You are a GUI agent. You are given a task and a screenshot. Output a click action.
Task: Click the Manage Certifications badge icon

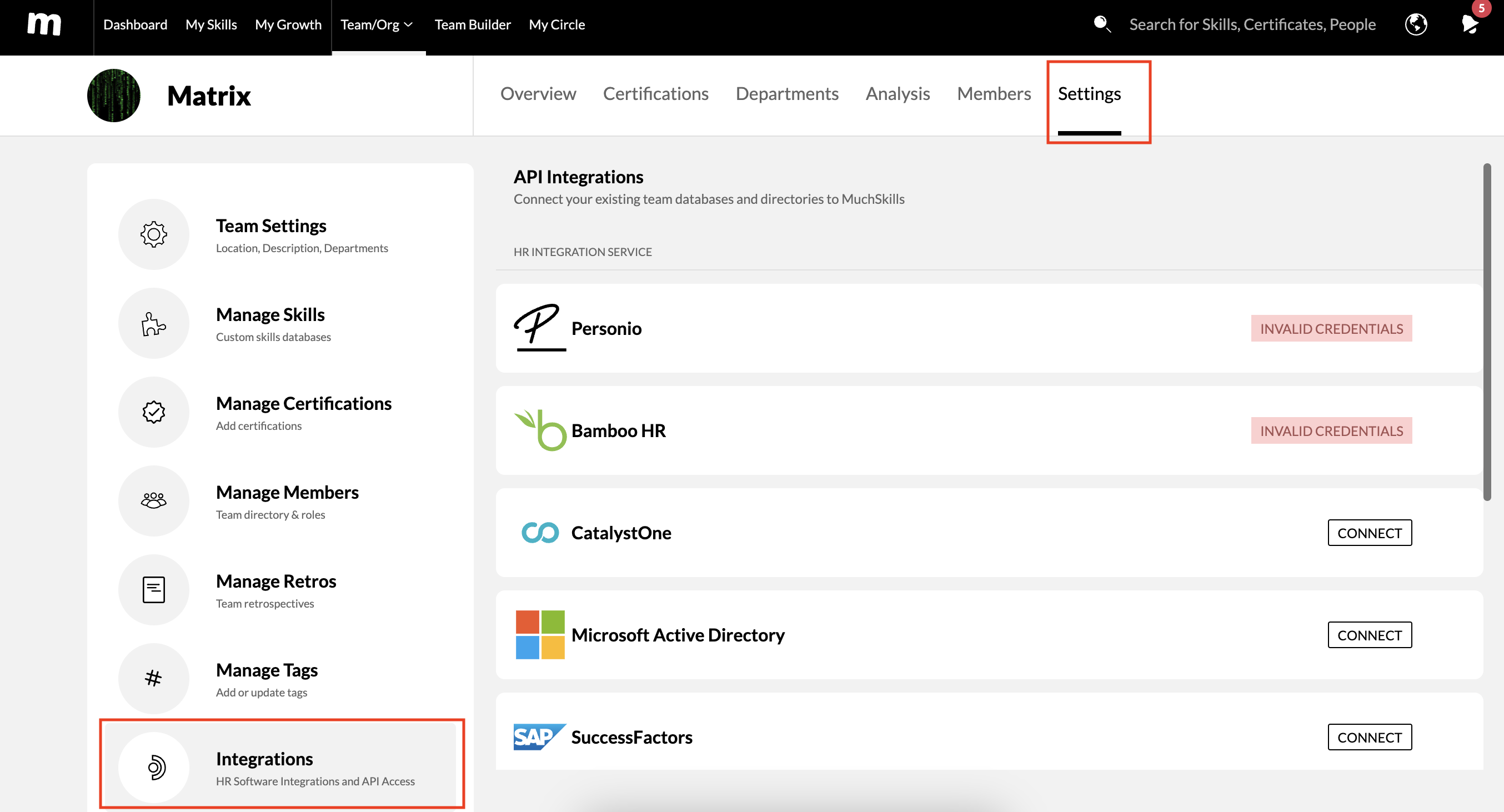click(x=153, y=412)
